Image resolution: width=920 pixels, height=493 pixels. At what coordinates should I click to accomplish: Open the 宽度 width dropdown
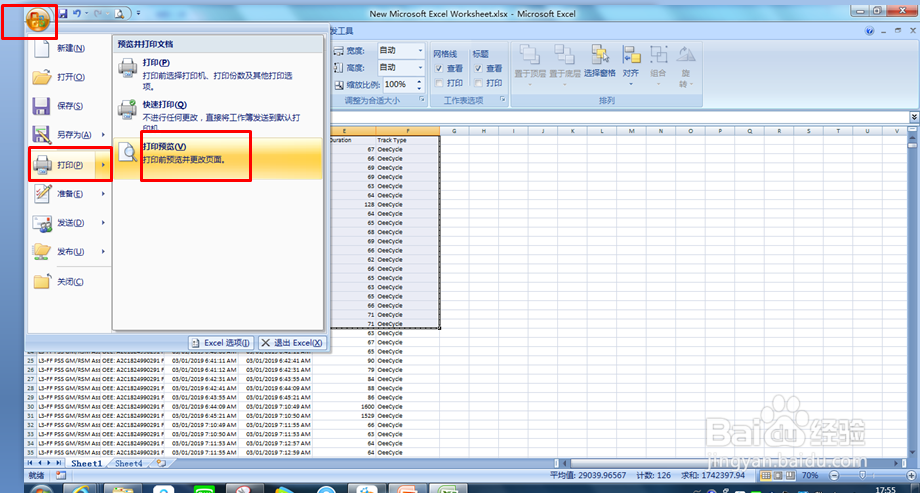(420, 51)
